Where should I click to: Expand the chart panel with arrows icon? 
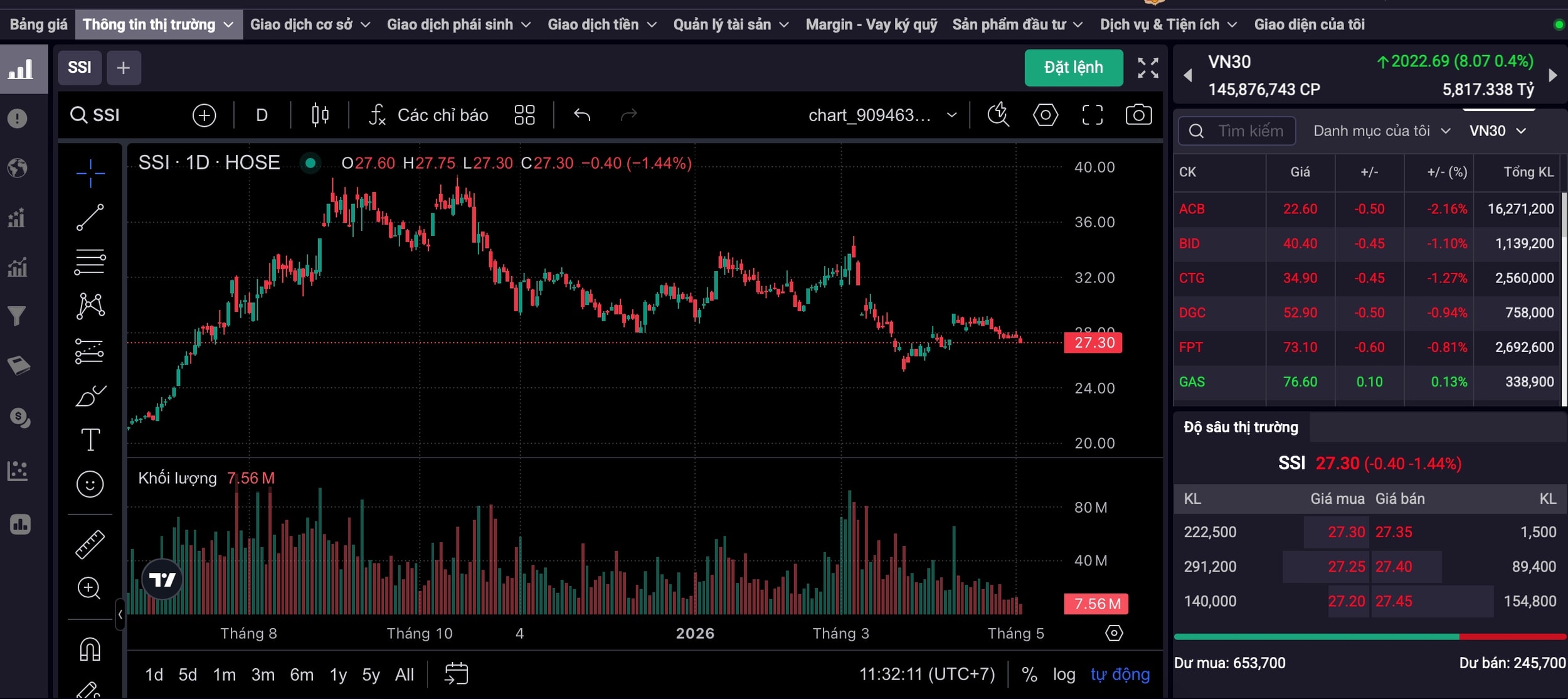[x=1148, y=68]
